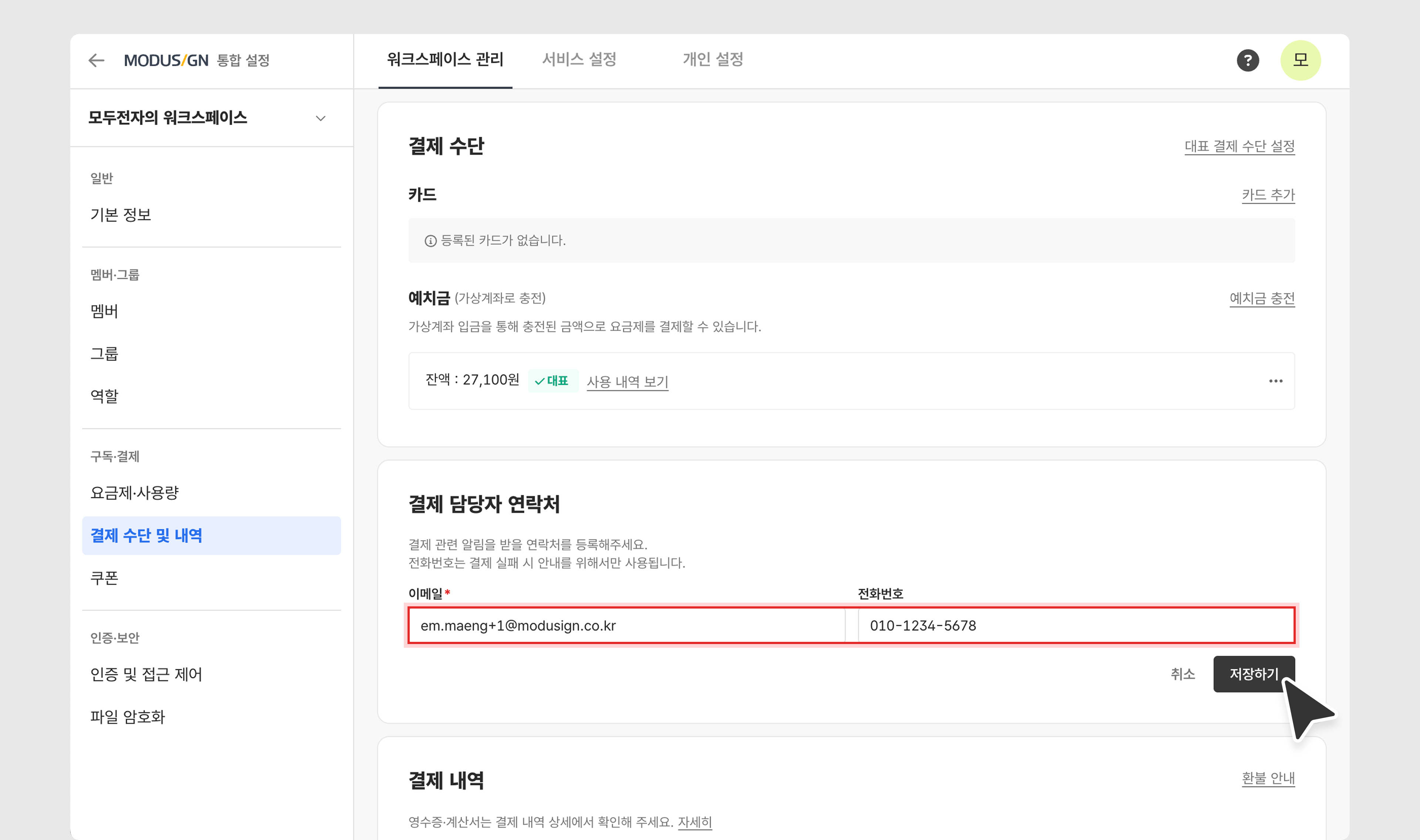Click 카드 추가 link
The image size is (1420, 840).
pos(1268,195)
